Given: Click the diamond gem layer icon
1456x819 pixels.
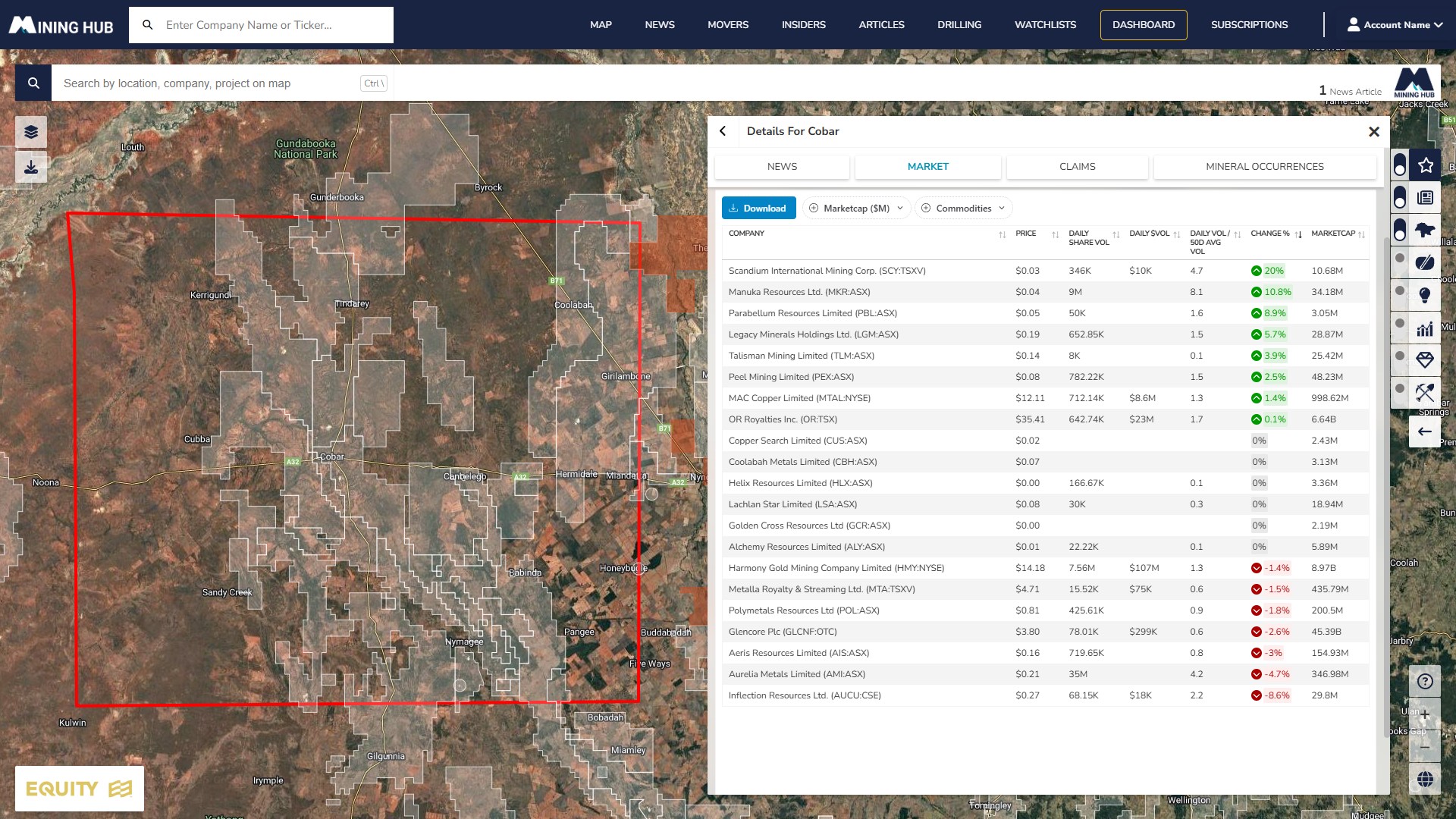Looking at the screenshot, I should point(1426,360).
